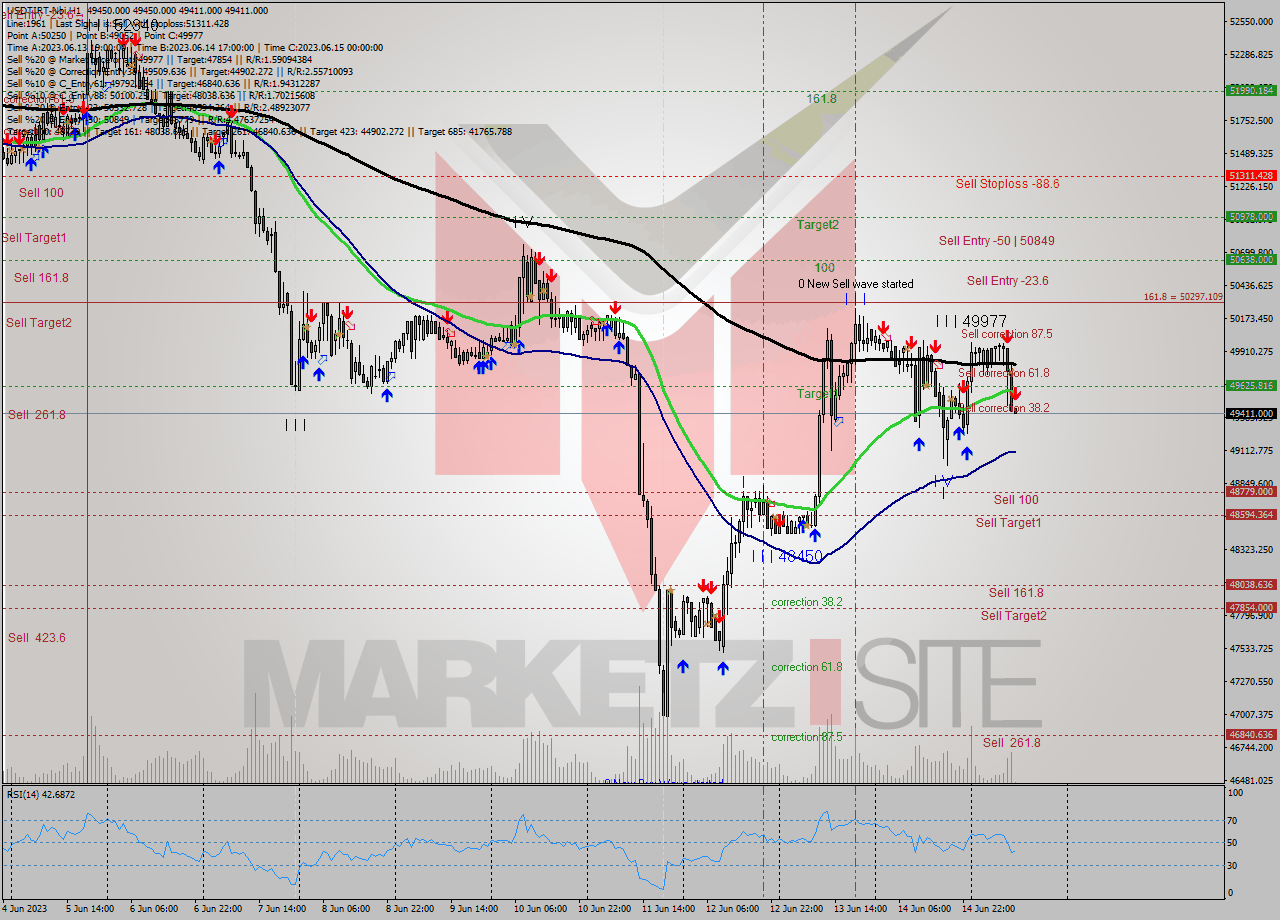Select the green 'Target2' label
Screen dimensions: 1280x920
(x=818, y=225)
